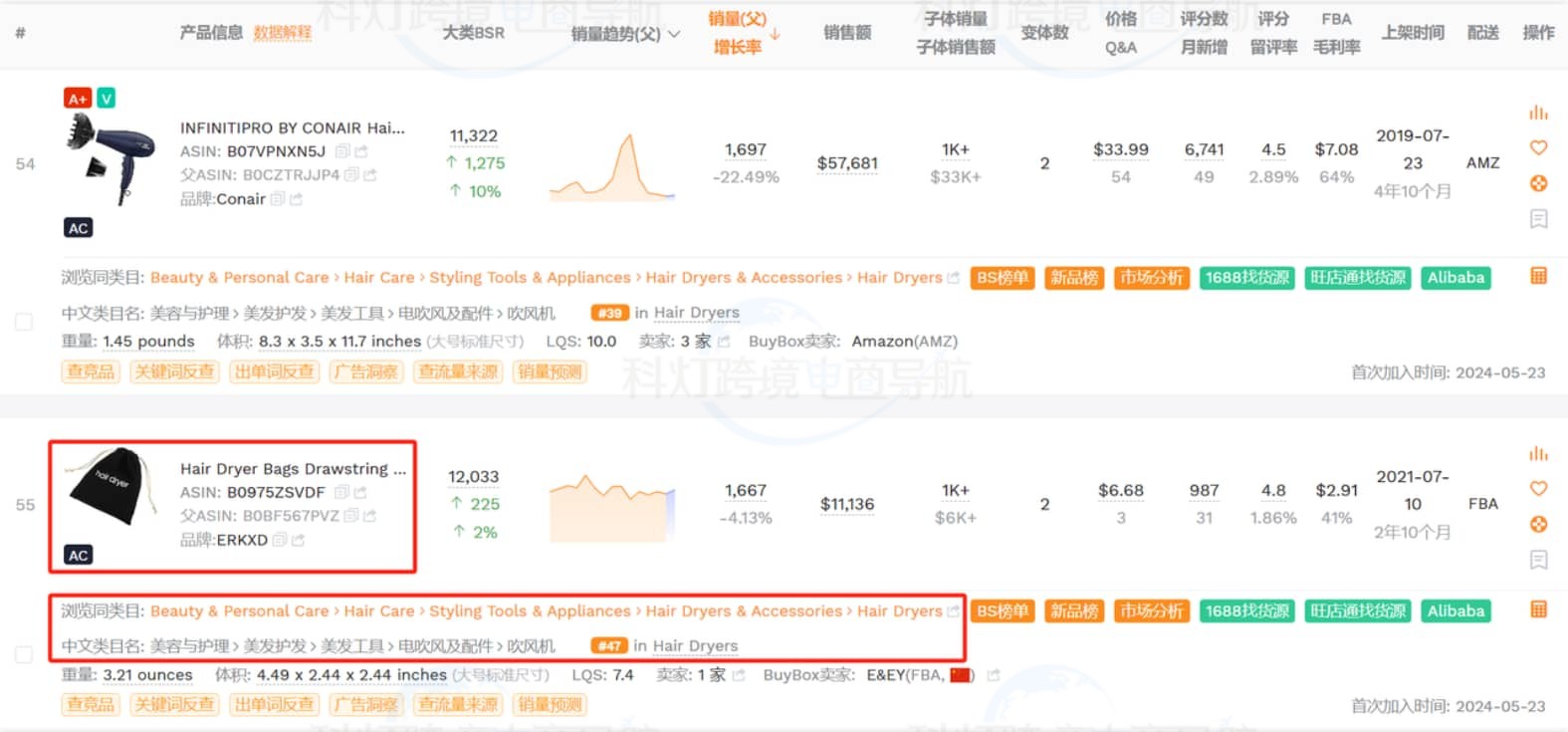The height and width of the screenshot is (732, 1568).
Task: Copy parent ASIN B0BF567PVZ
Action: tap(350, 515)
